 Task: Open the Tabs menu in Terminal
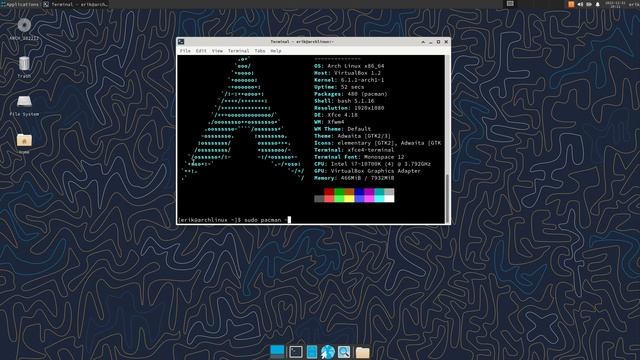coord(260,51)
